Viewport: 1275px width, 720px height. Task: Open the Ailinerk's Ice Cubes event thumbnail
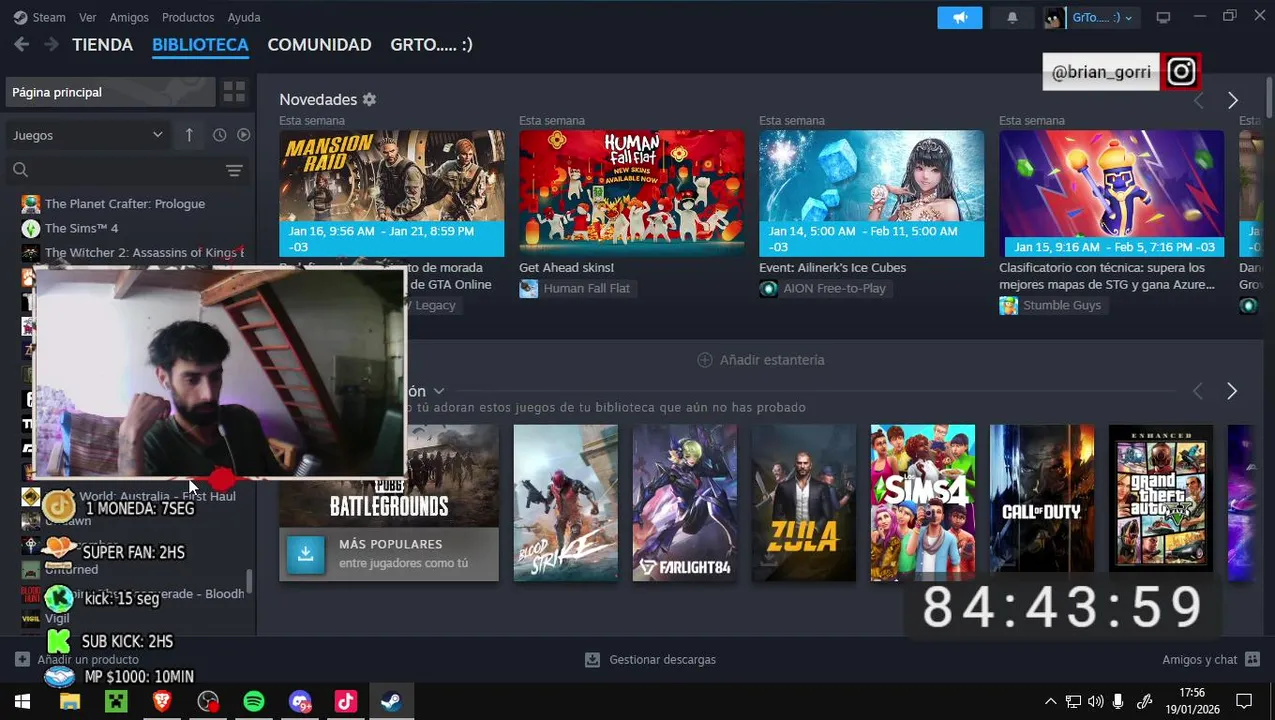871,193
